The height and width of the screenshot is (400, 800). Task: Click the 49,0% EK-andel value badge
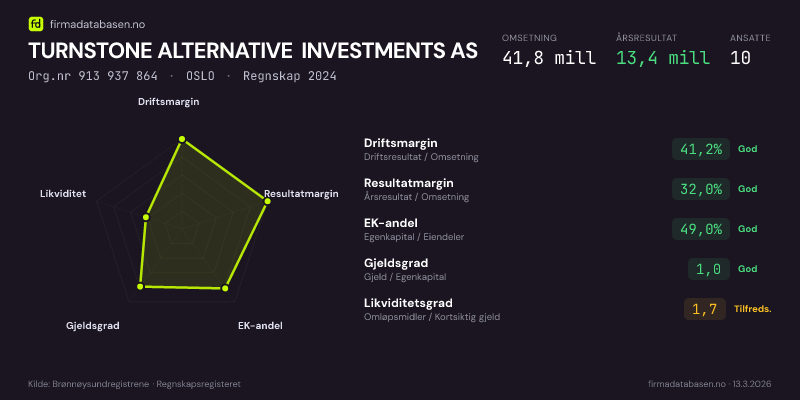pos(700,229)
